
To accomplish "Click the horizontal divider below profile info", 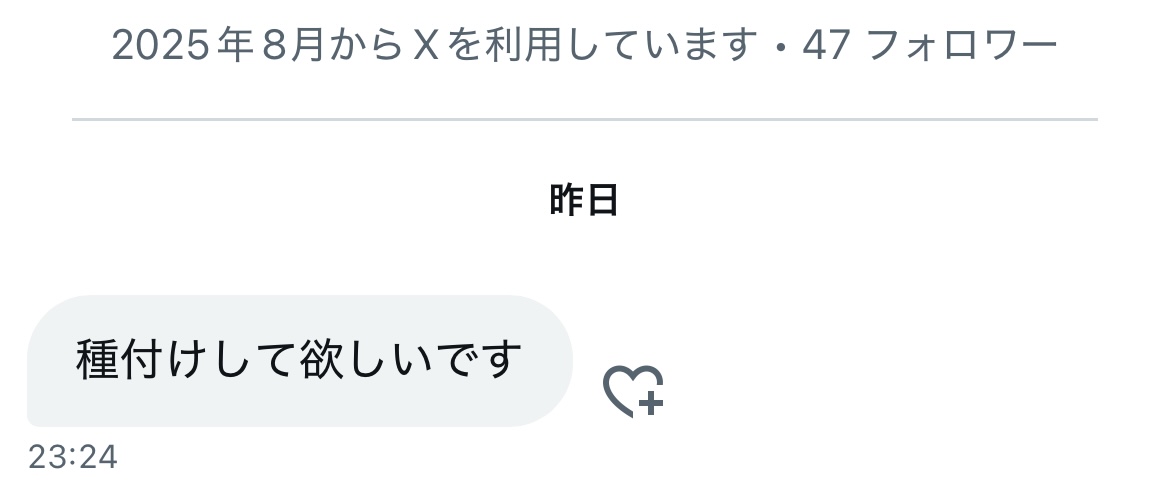I will coord(585,119).
